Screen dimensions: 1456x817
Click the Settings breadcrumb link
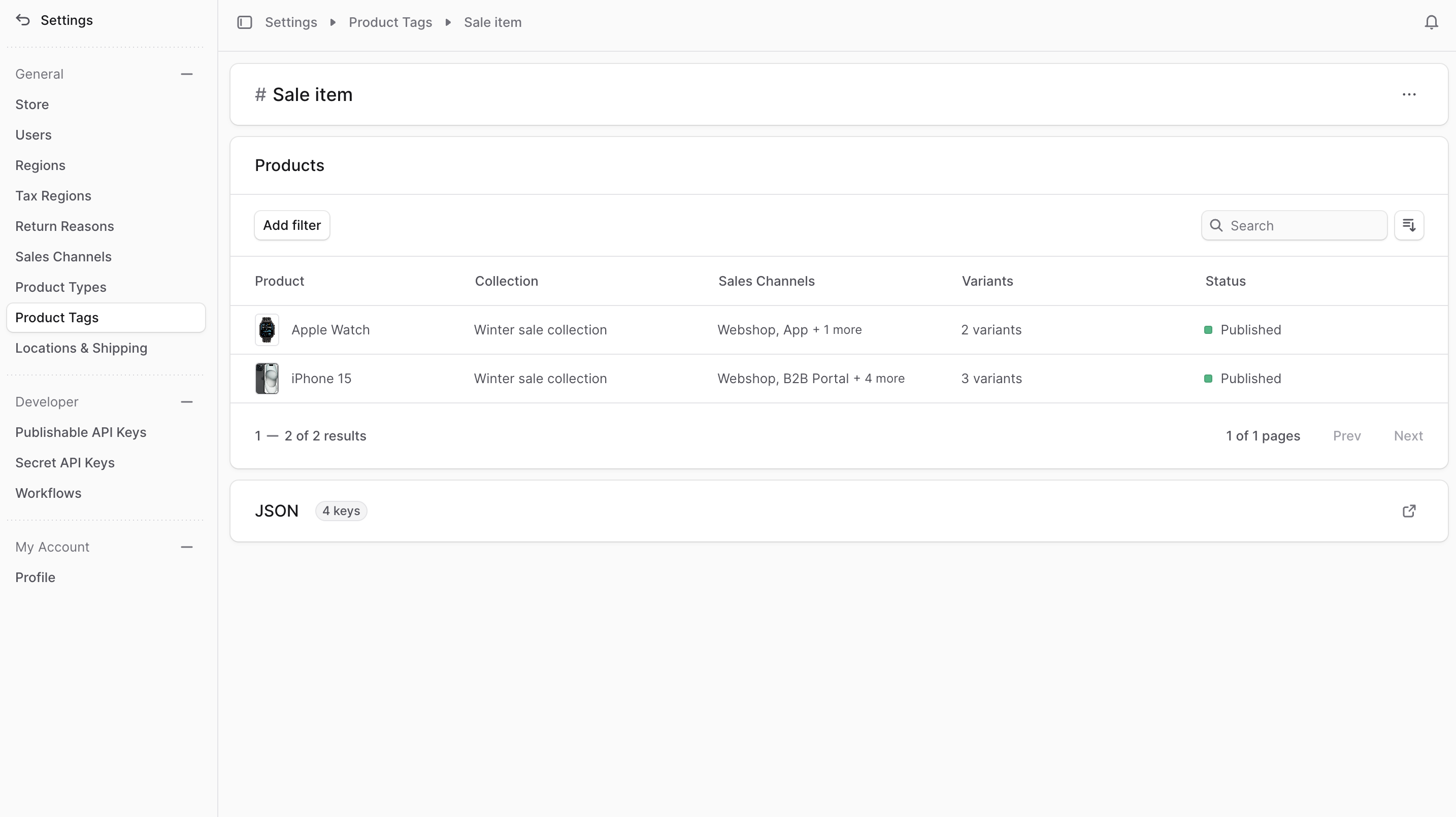pyautogui.click(x=290, y=23)
